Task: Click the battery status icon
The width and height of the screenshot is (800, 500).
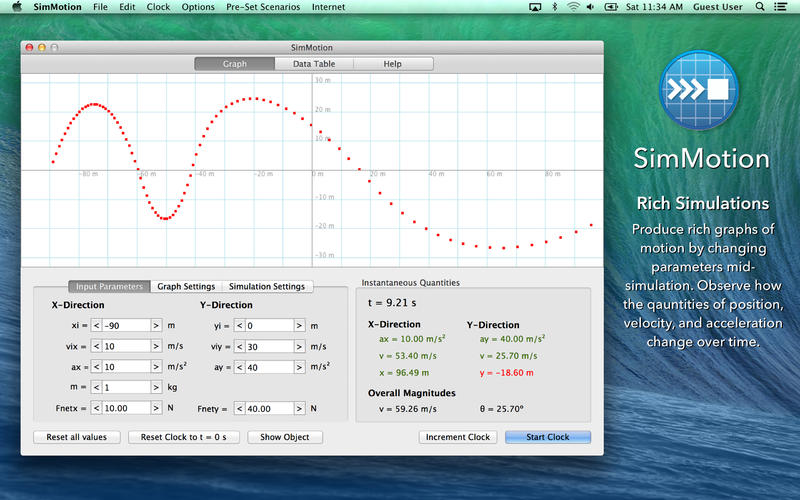Action: click(611, 7)
